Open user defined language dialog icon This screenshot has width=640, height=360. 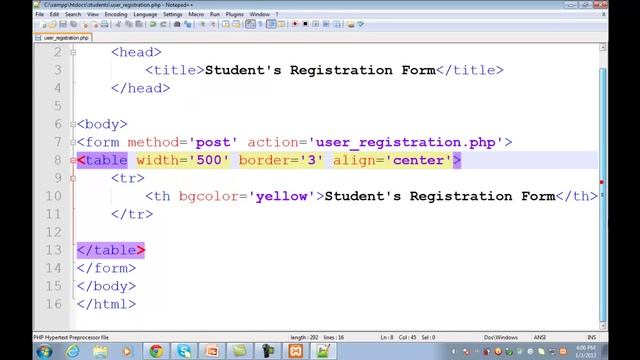[x=281, y=24]
